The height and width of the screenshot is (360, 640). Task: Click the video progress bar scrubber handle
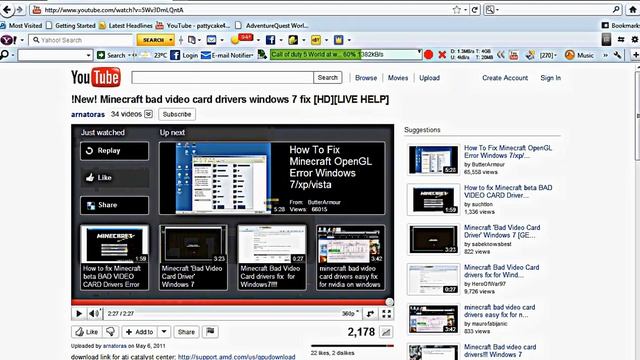pos(389,302)
